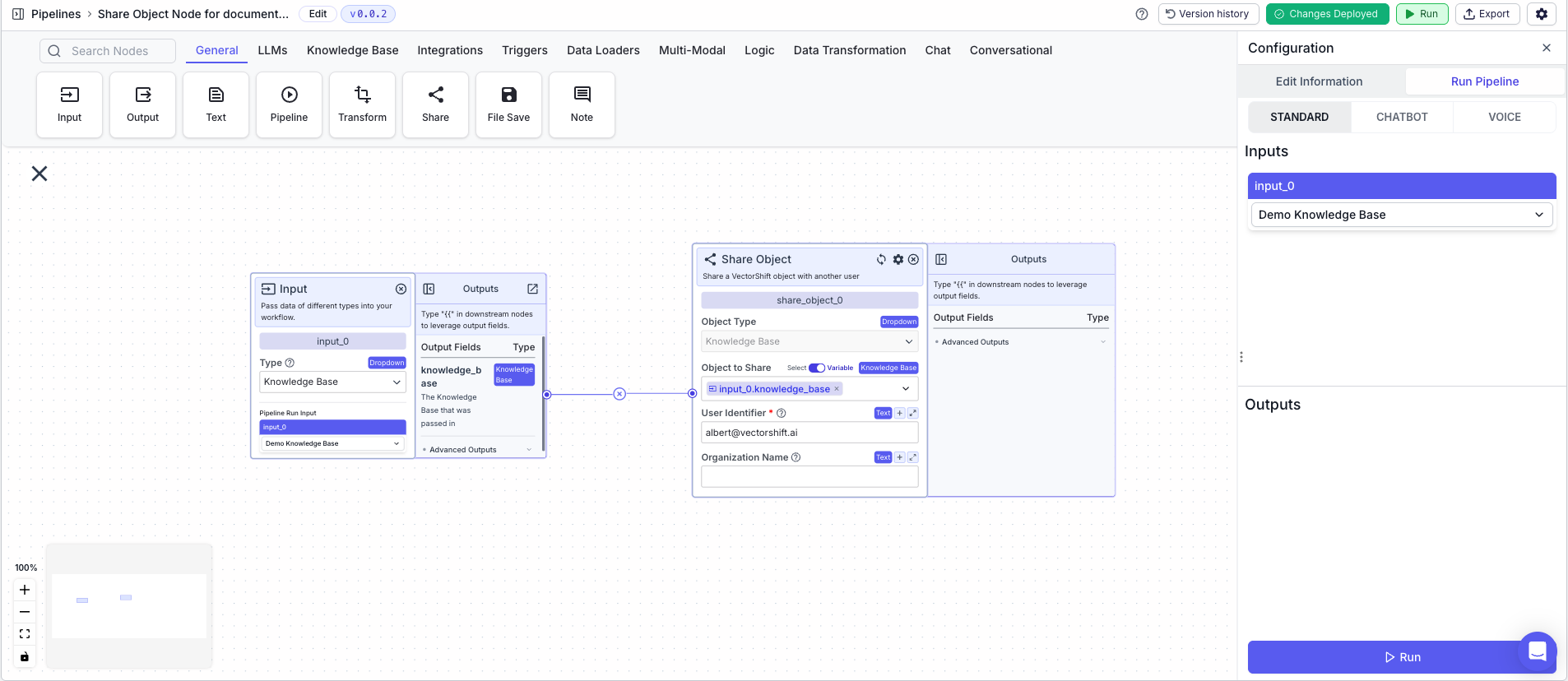Remove the input_0.knowledge_base variable chip
Image resolution: width=1568 pixels, height=681 pixels.
tap(837, 389)
